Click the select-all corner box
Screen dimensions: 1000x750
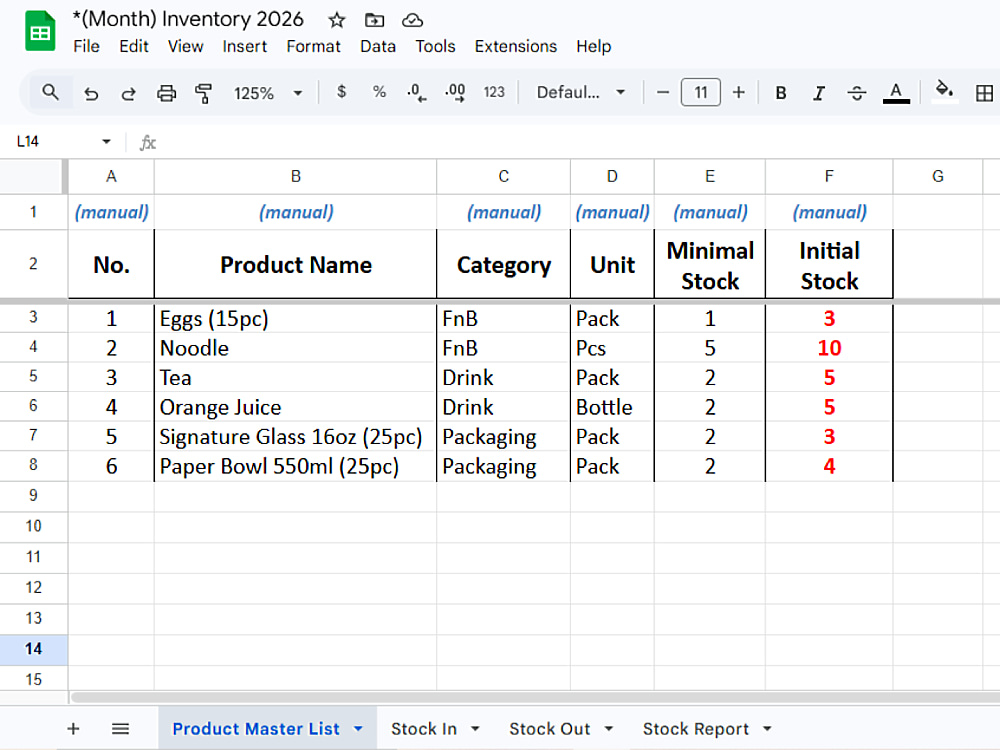click(33, 177)
